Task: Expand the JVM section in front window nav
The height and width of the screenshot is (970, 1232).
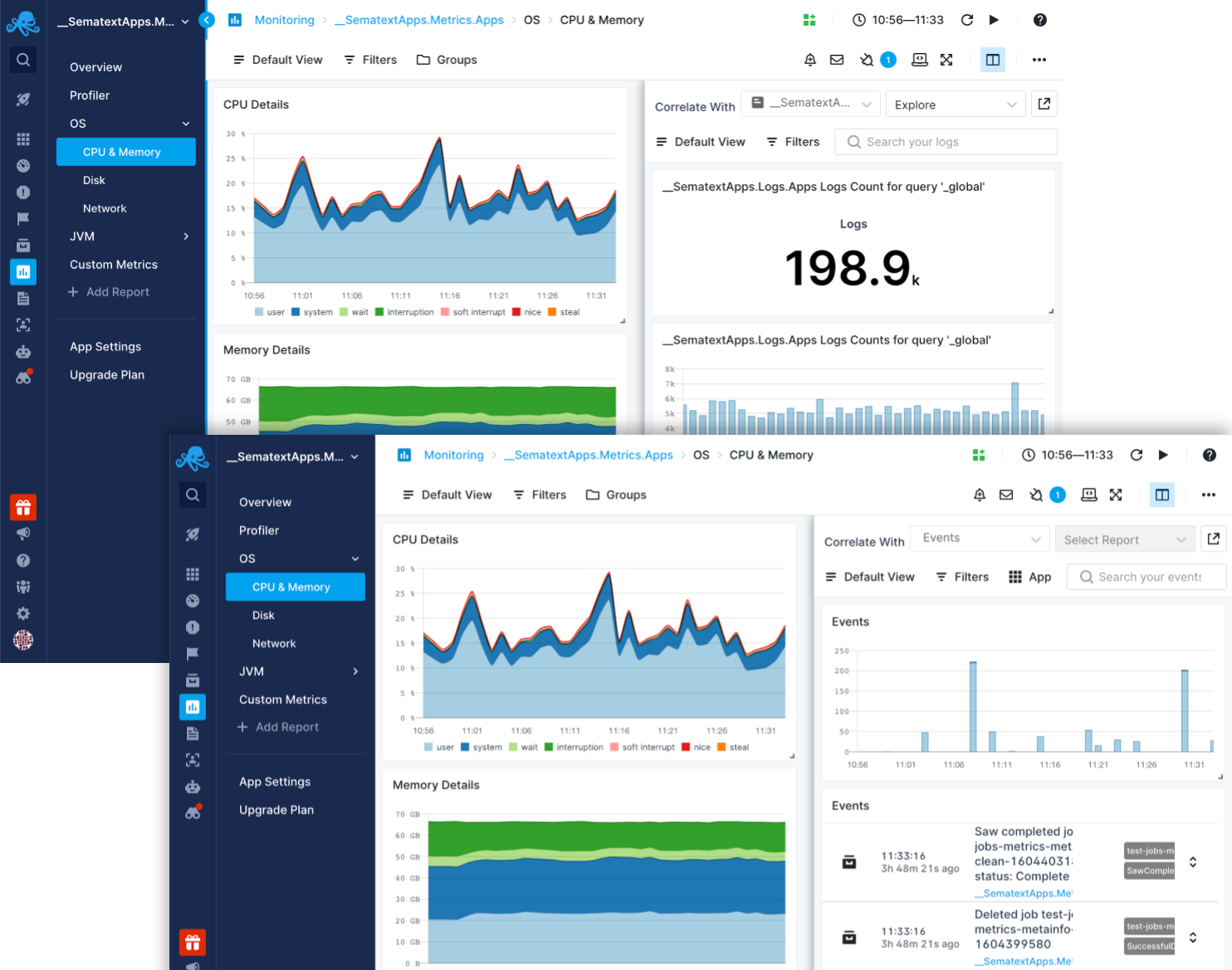Action: pyautogui.click(x=355, y=671)
